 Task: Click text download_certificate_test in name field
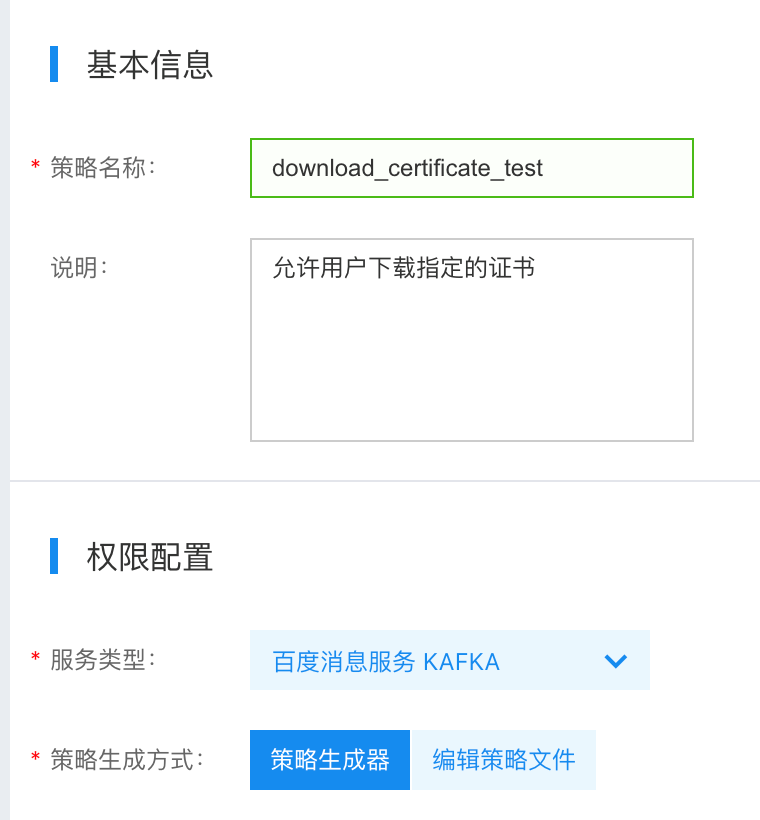[407, 168]
